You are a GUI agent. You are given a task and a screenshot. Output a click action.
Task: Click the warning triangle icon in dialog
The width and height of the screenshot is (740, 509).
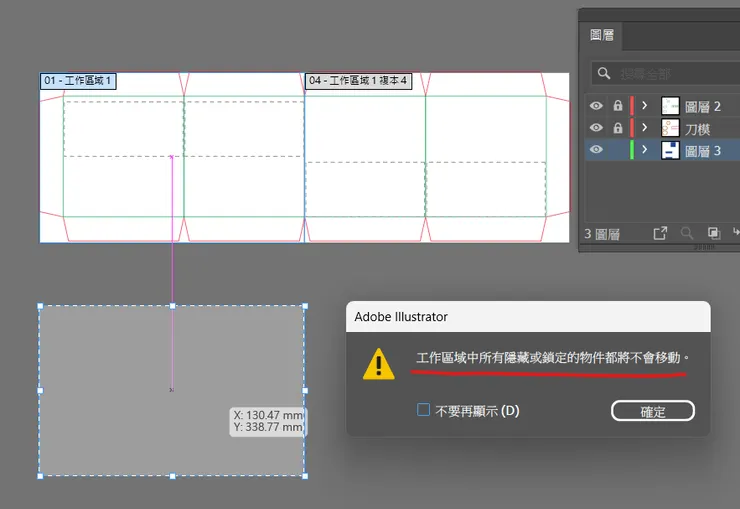tap(378, 364)
